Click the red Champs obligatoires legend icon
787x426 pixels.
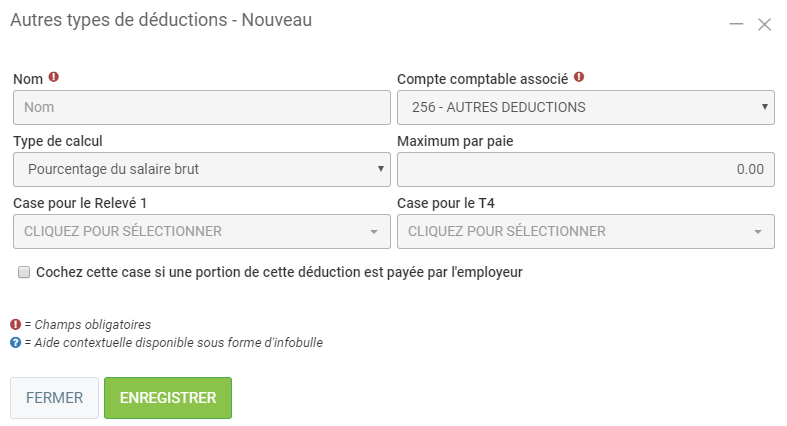(16, 324)
